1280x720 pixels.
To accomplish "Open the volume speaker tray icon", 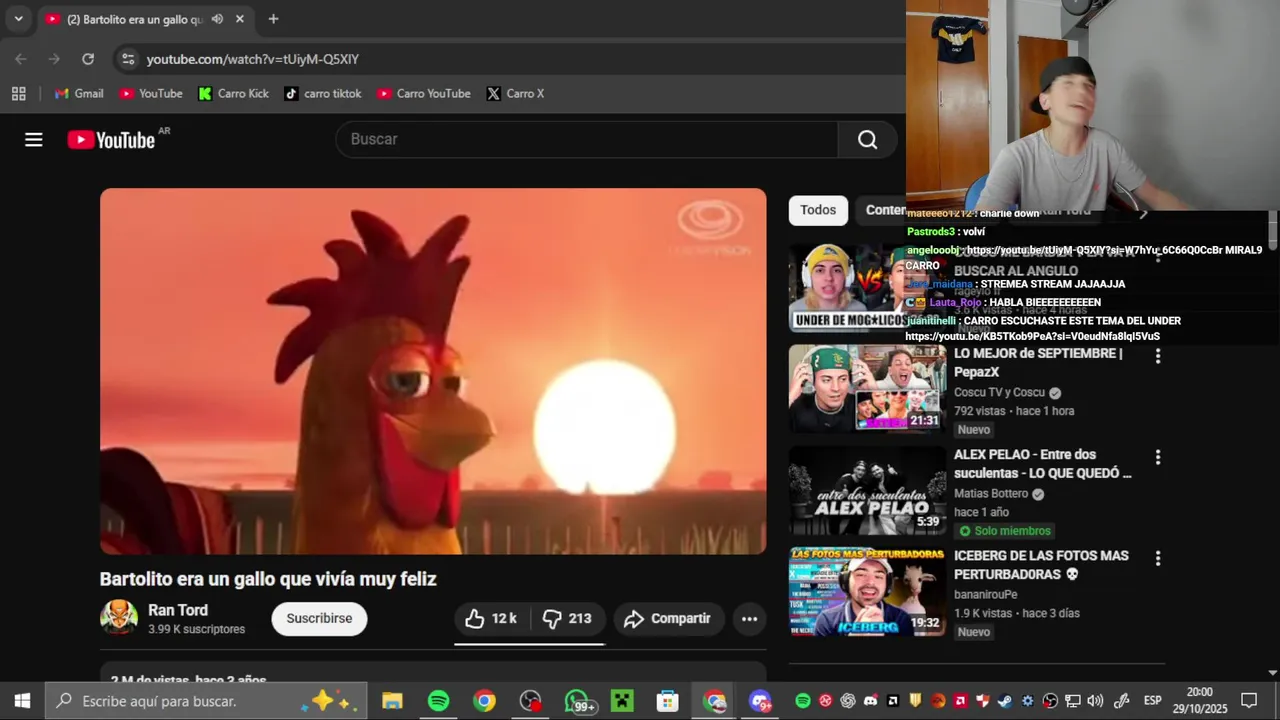I will (x=1095, y=701).
